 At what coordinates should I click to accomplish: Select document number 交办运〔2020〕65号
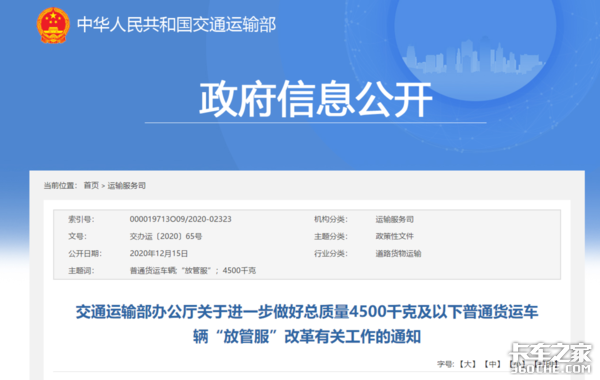click(166, 236)
